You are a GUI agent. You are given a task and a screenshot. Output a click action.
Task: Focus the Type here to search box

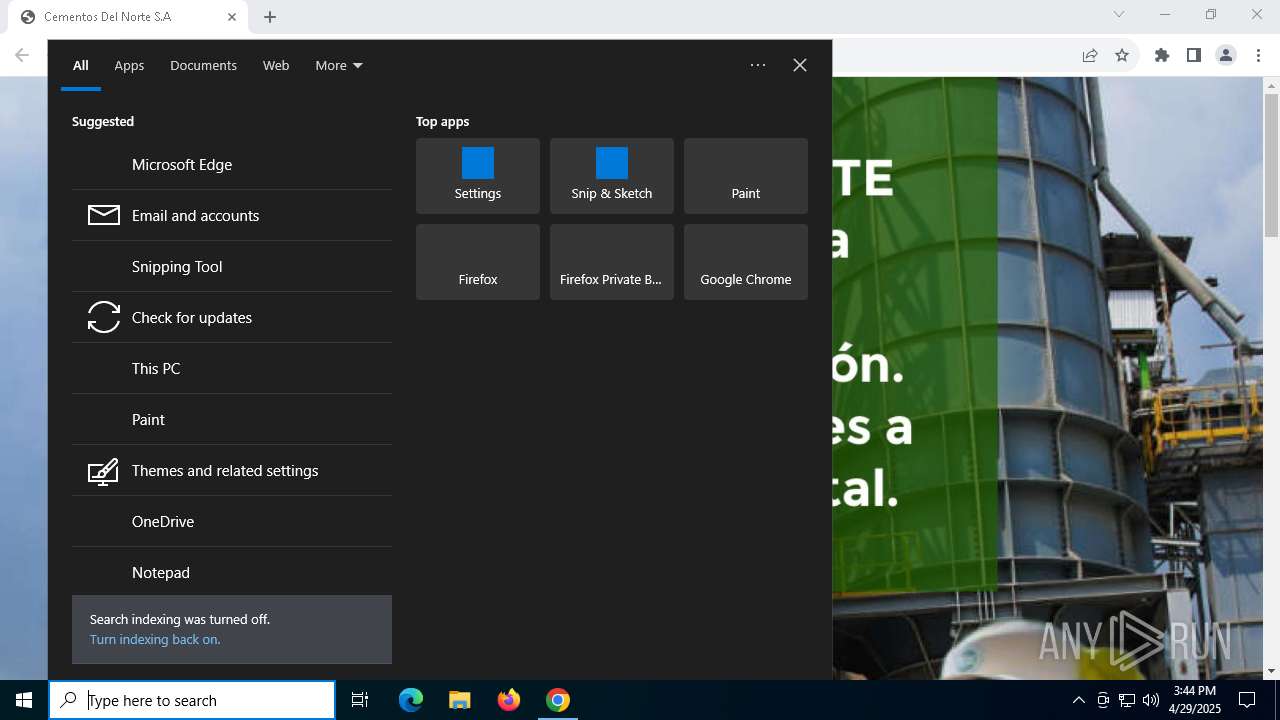point(192,700)
